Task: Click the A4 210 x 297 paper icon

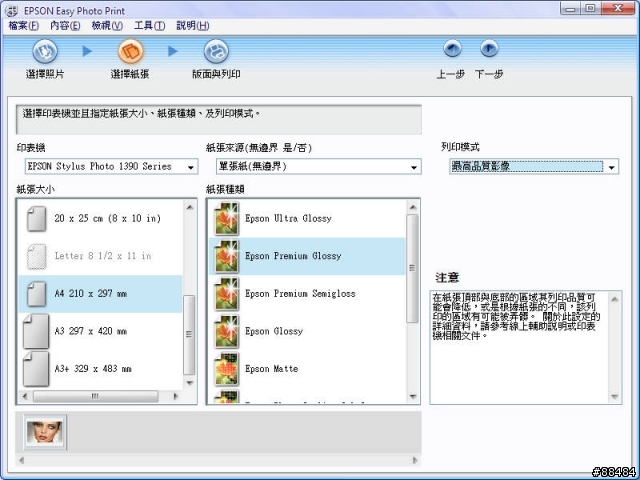Action: tap(36, 294)
